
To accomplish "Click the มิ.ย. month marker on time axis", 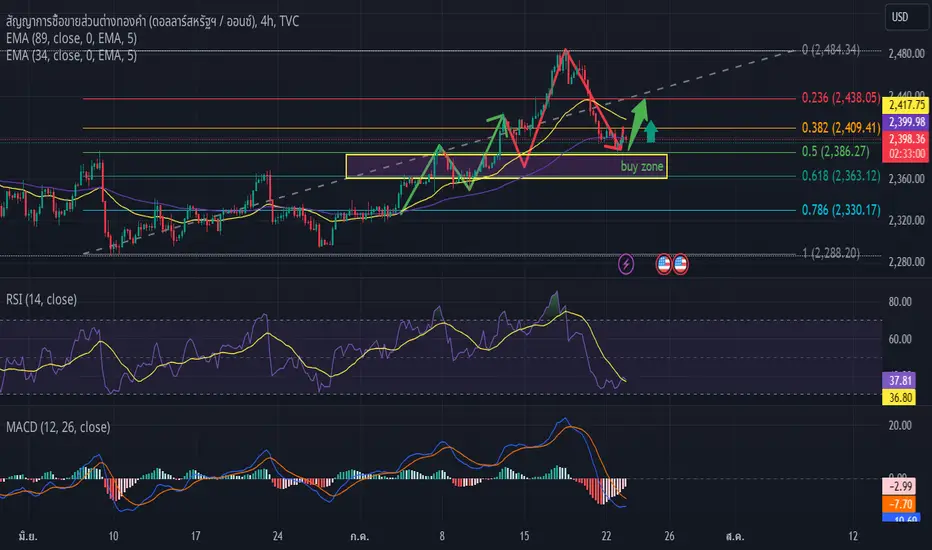I will click(x=27, y=536).
